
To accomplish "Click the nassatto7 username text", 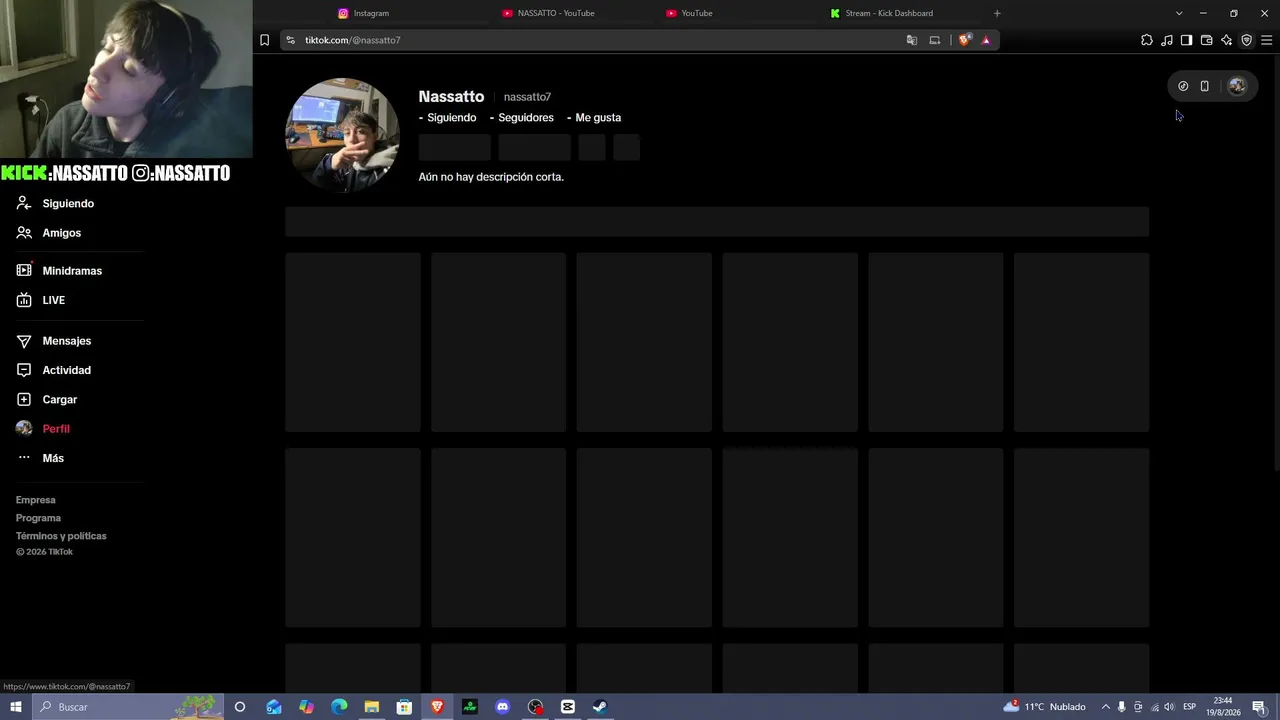I will point(527,97).
